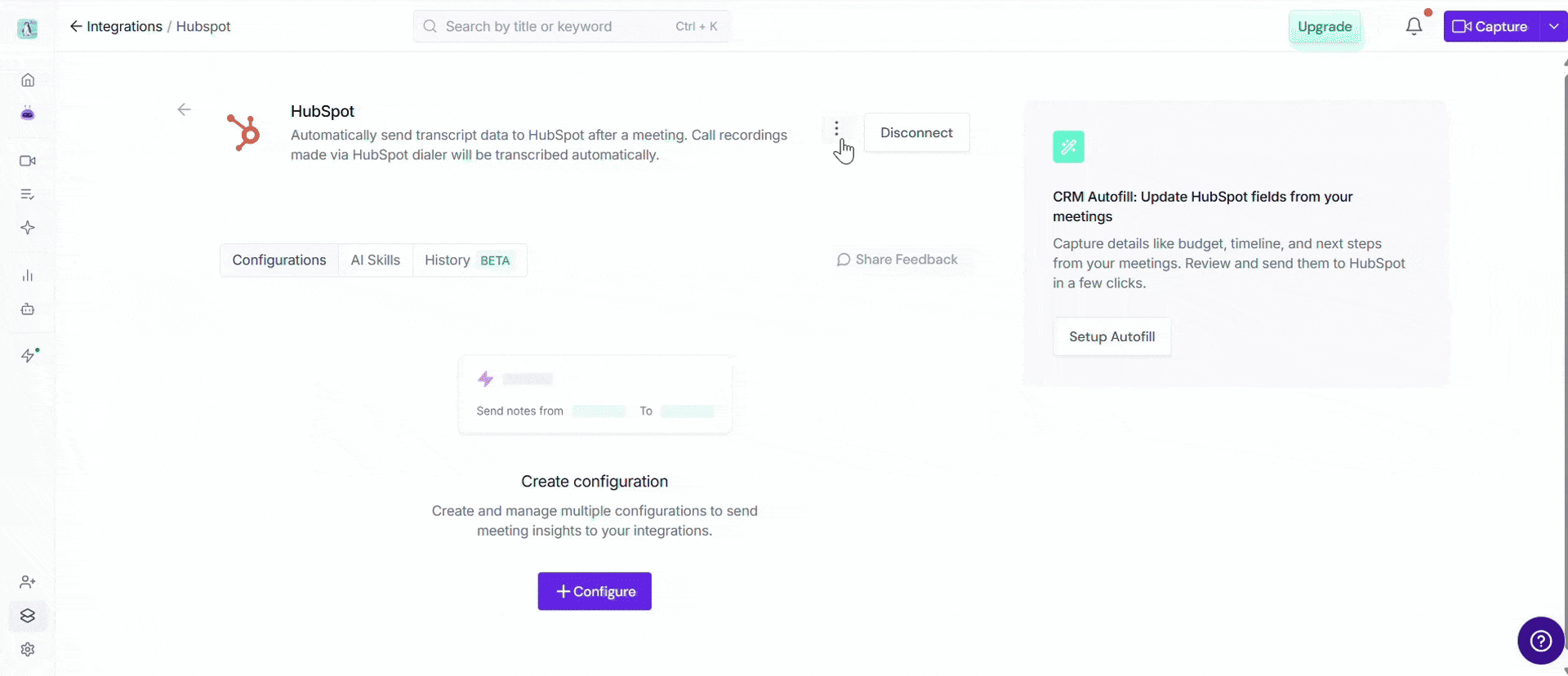Click the back arrow beside Integrations breadcrumb

tap(76, 26)
